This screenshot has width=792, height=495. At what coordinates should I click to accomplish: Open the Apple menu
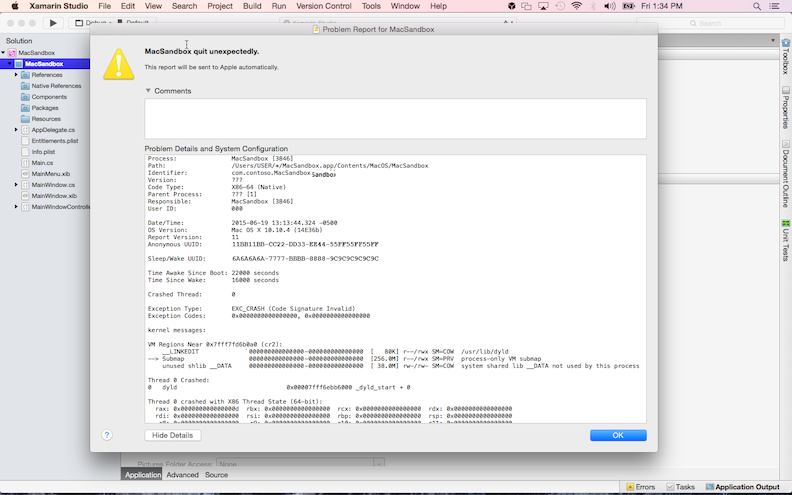15,6
